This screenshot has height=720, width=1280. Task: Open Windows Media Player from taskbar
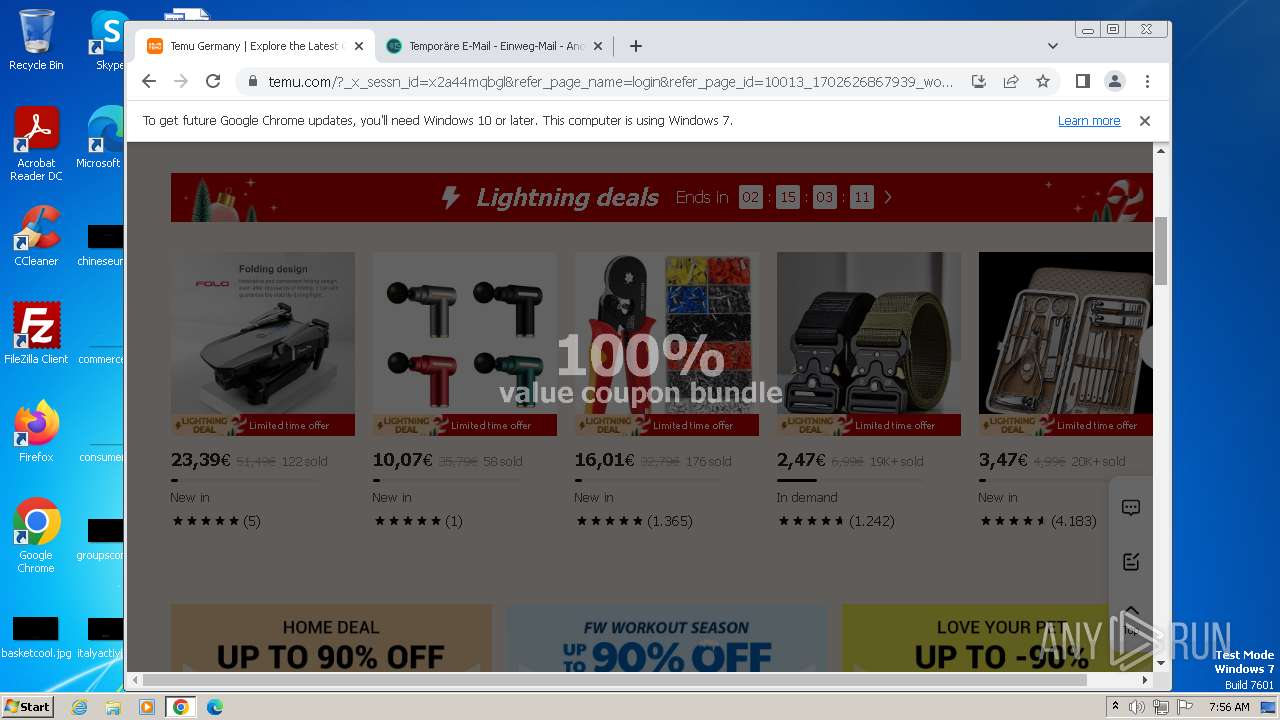147,707
